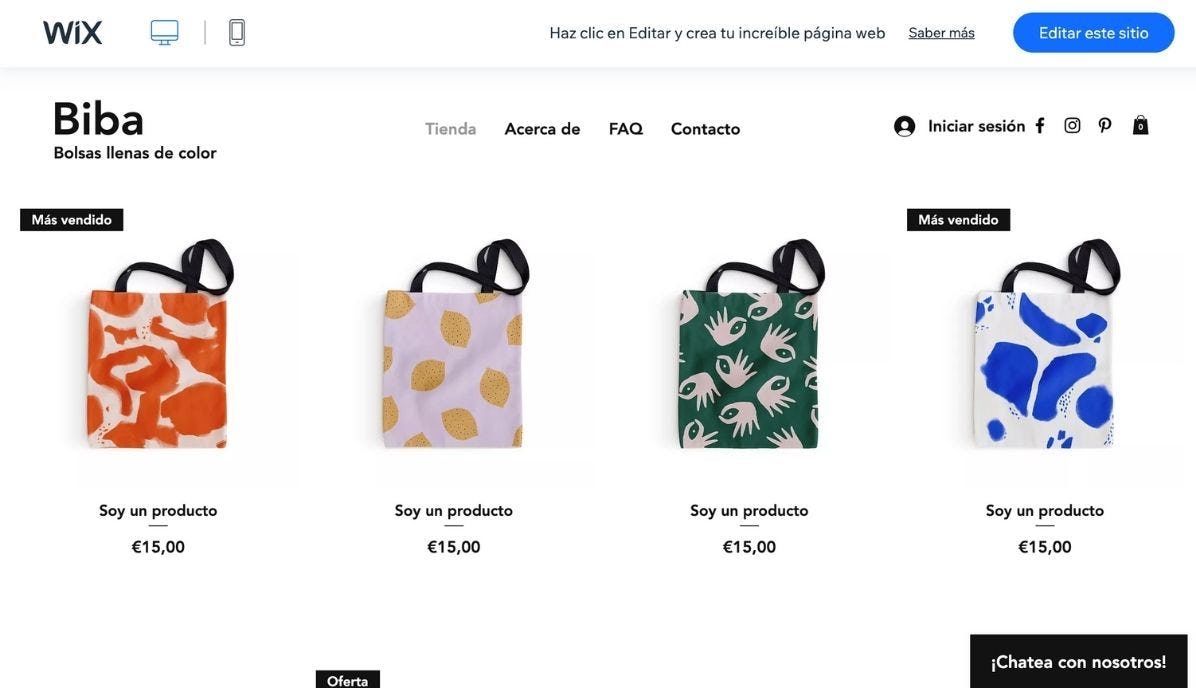Switch to desktop preview view
Image resolution: width=1196 pixels, height=694 pixels.
click(x=165, y=33)
